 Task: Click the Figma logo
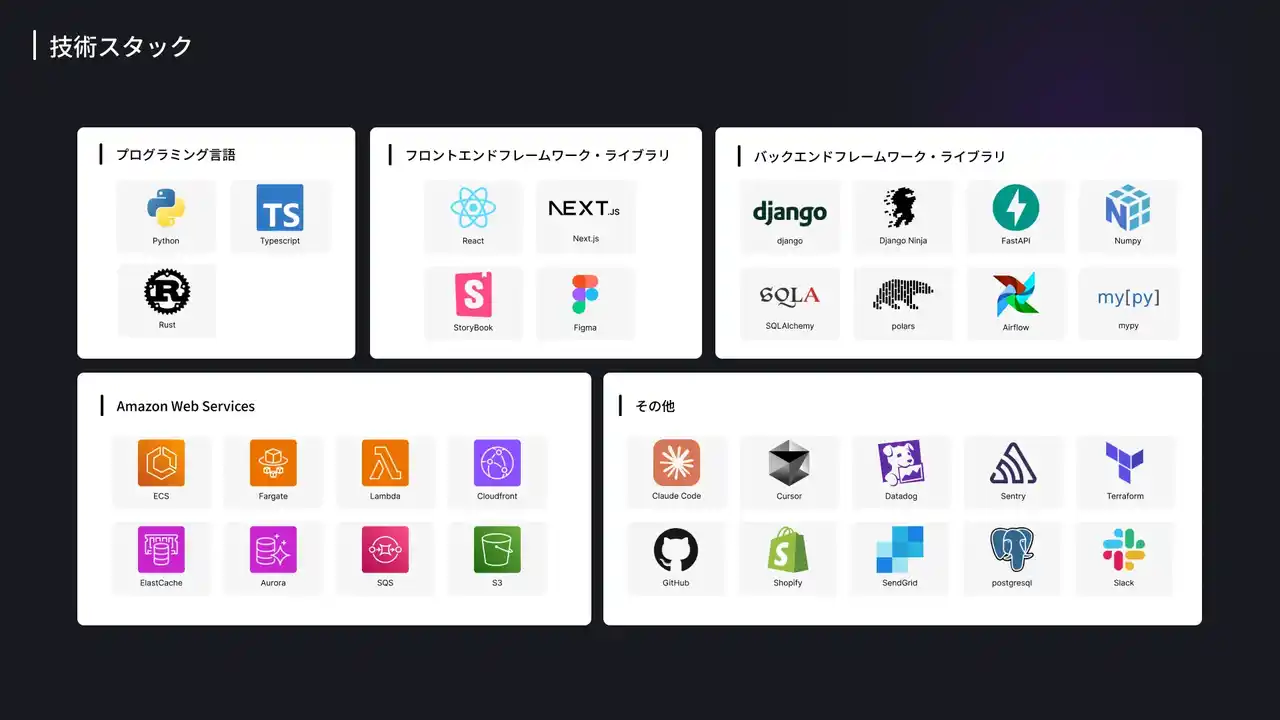pyautogui.click(x=585, y=294)
